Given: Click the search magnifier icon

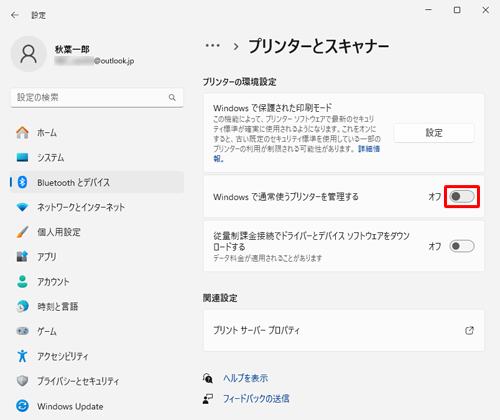Looking at the screenshot, I should coord(172,97).
